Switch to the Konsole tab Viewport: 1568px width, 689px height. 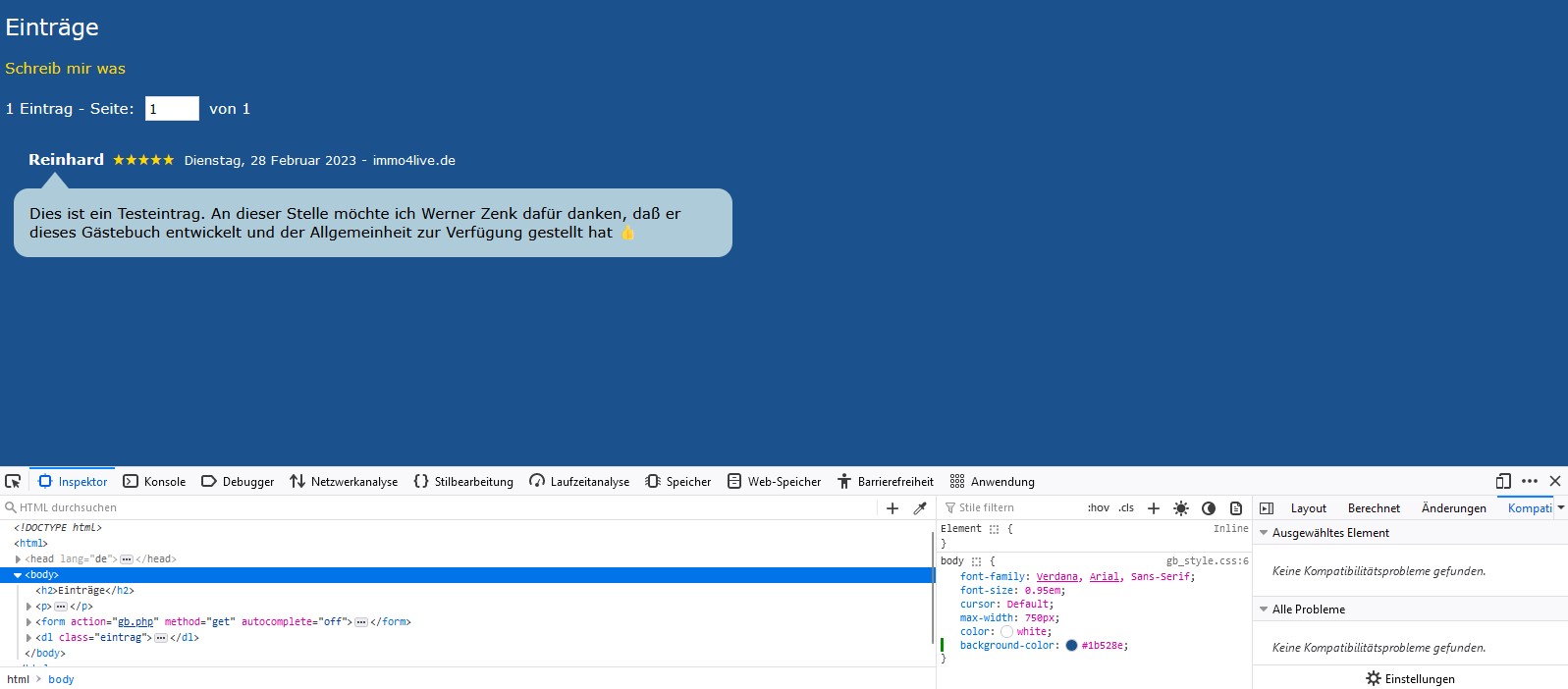pos(154,482)
